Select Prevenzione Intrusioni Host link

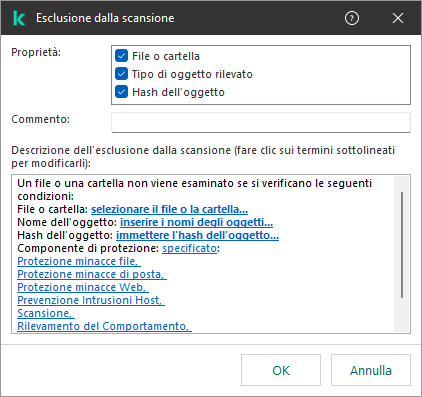click(91, 300)
